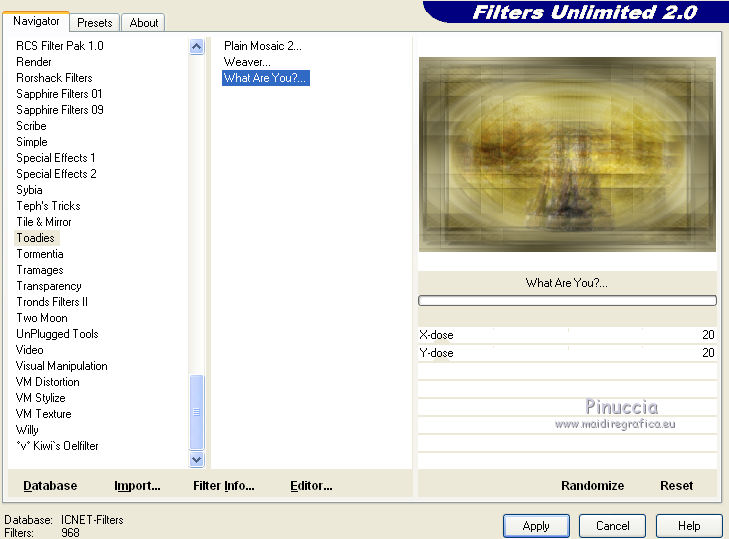
Task: Apply the selected filter
Action: pos(536,526)
